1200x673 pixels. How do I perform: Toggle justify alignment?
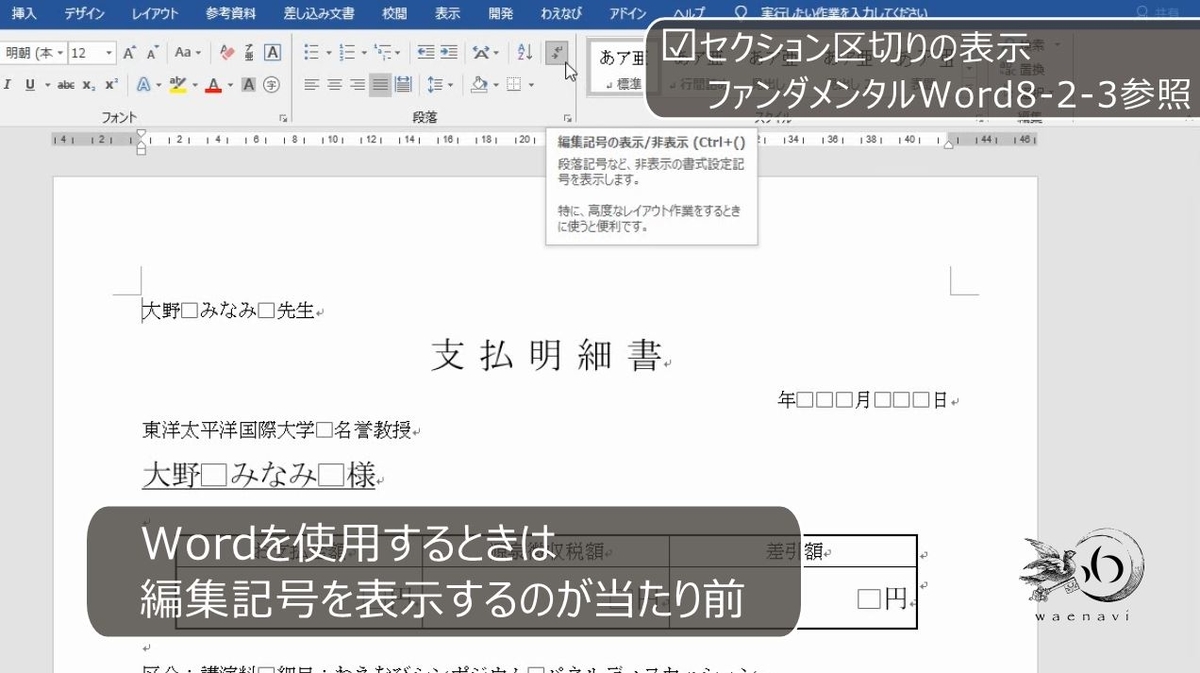point(380,85)
